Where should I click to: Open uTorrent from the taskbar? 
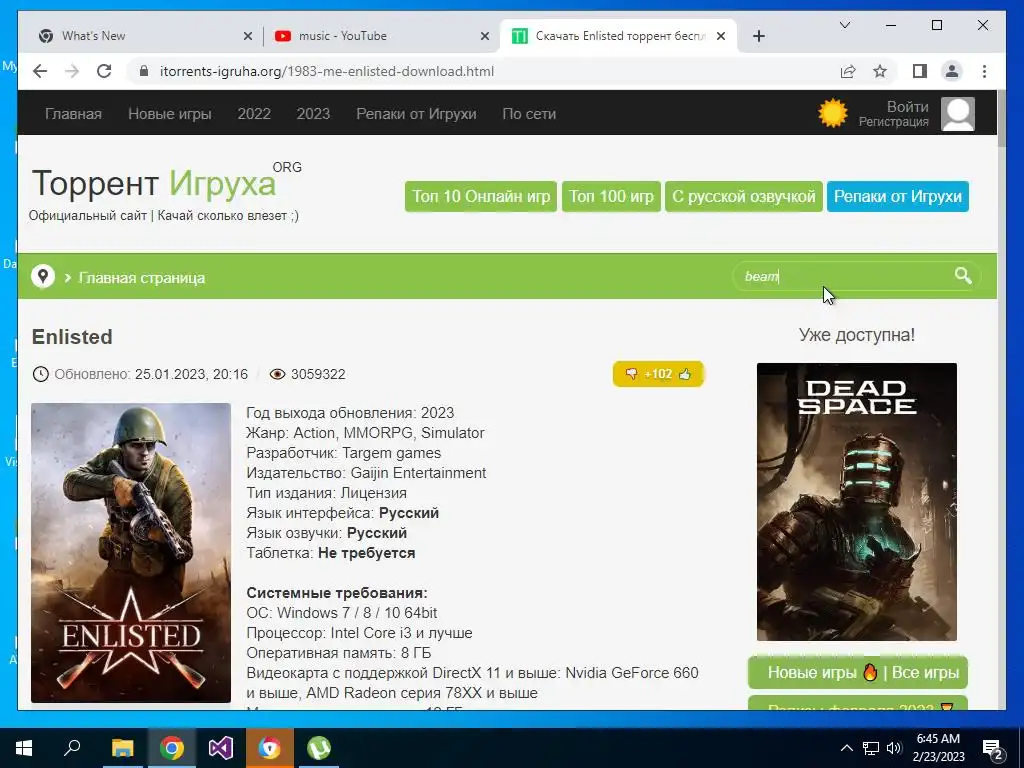tap(319, 748)
